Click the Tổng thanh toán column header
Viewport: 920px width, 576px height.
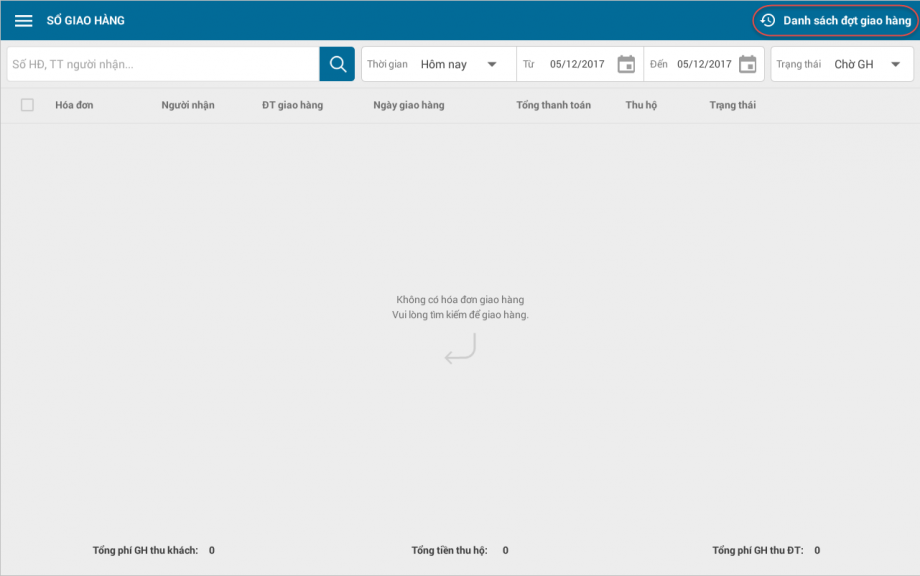tap(553, 105)
